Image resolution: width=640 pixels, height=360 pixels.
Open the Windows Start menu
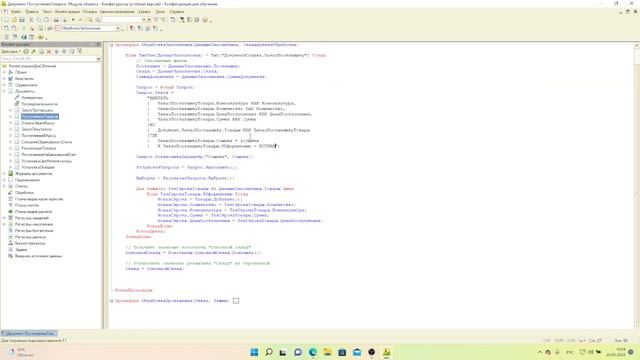coord(254,352)
